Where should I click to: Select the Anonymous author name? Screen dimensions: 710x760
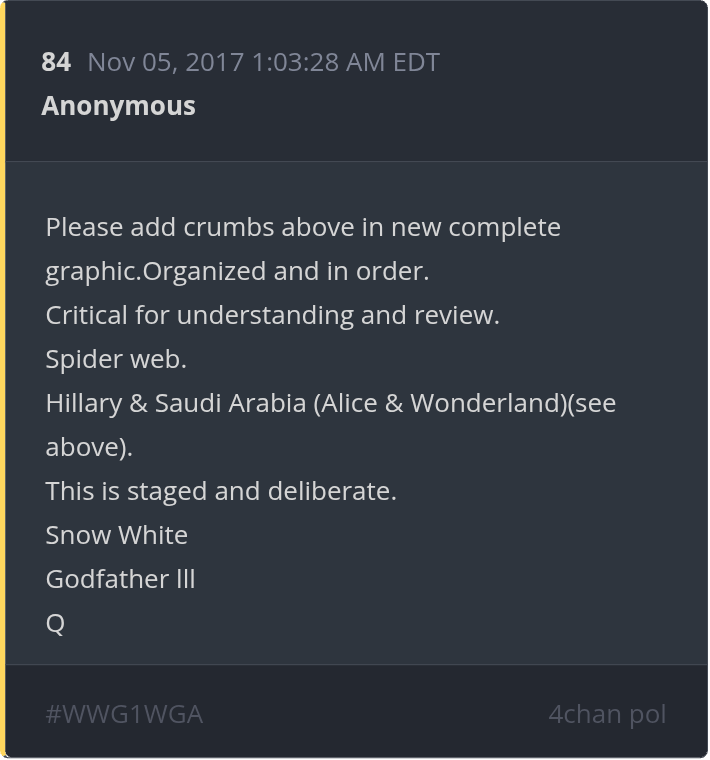pyautogui.click(x=118, y=106)
